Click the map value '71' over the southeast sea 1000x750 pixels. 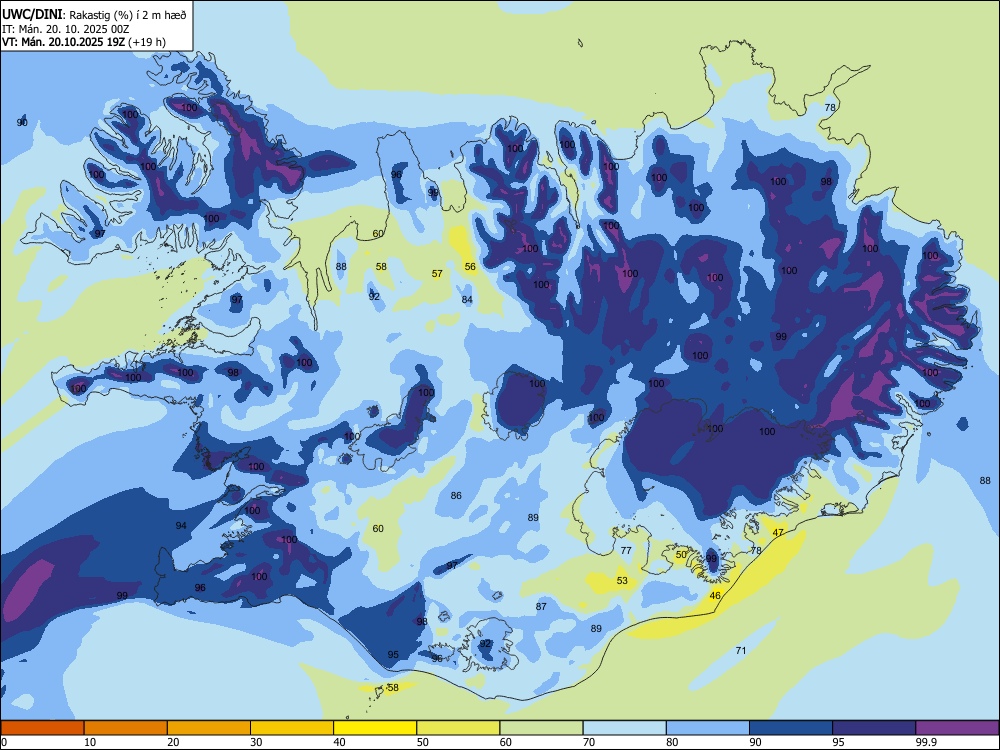click(x=740, y=651)
